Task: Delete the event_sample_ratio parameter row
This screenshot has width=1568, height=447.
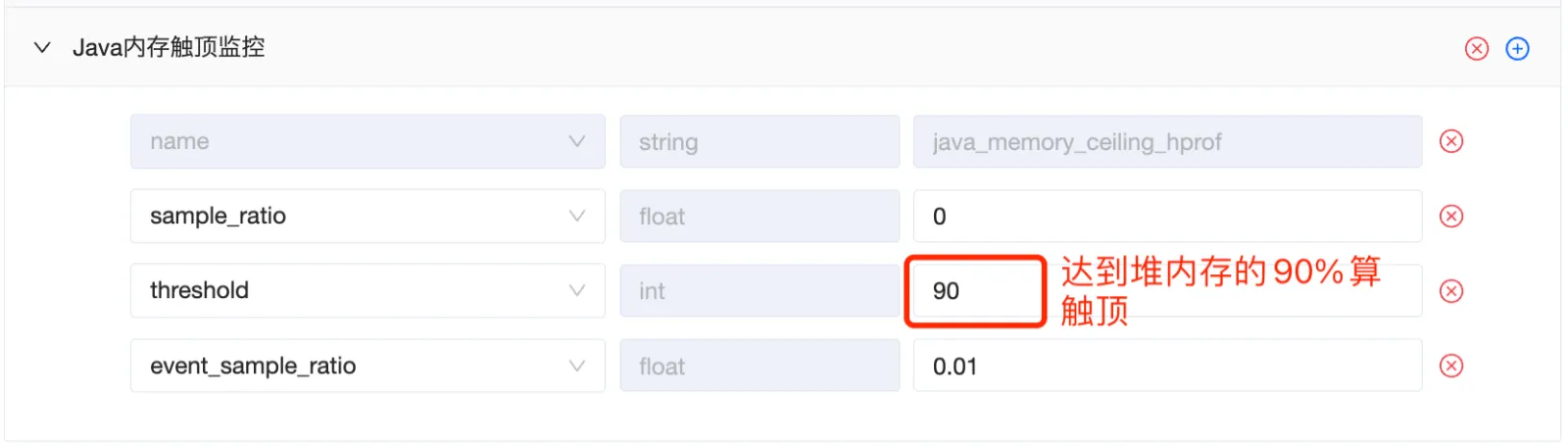Action: pos(1451,366)
